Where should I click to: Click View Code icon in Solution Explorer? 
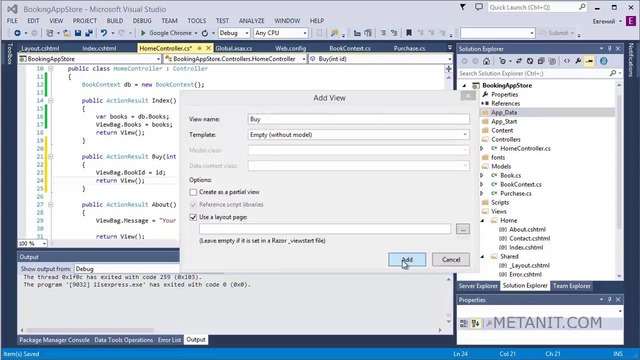(x=567, y=61)
